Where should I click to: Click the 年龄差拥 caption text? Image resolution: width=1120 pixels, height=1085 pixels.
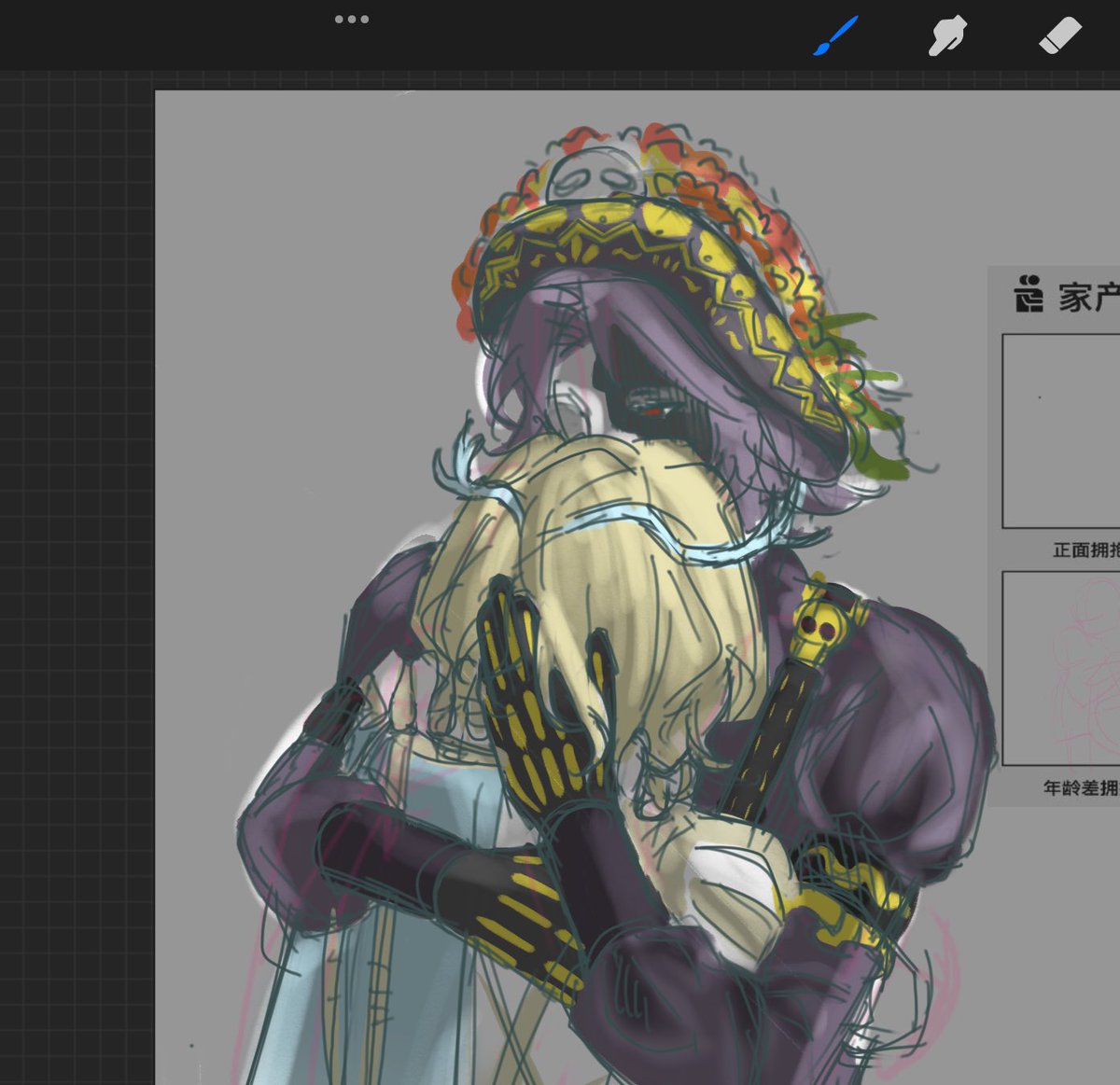tap(1081, 788)
